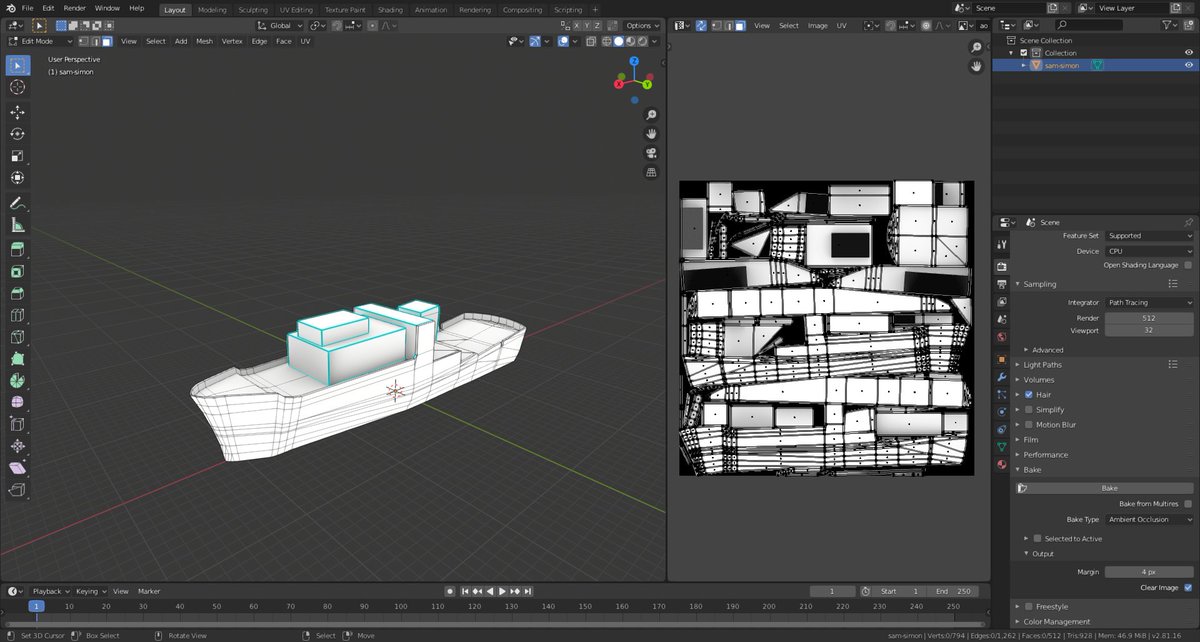Switch to UV Editing workspace tab
The height and width of the screenshot is (642, 1200).
click(x=296, y=9)
